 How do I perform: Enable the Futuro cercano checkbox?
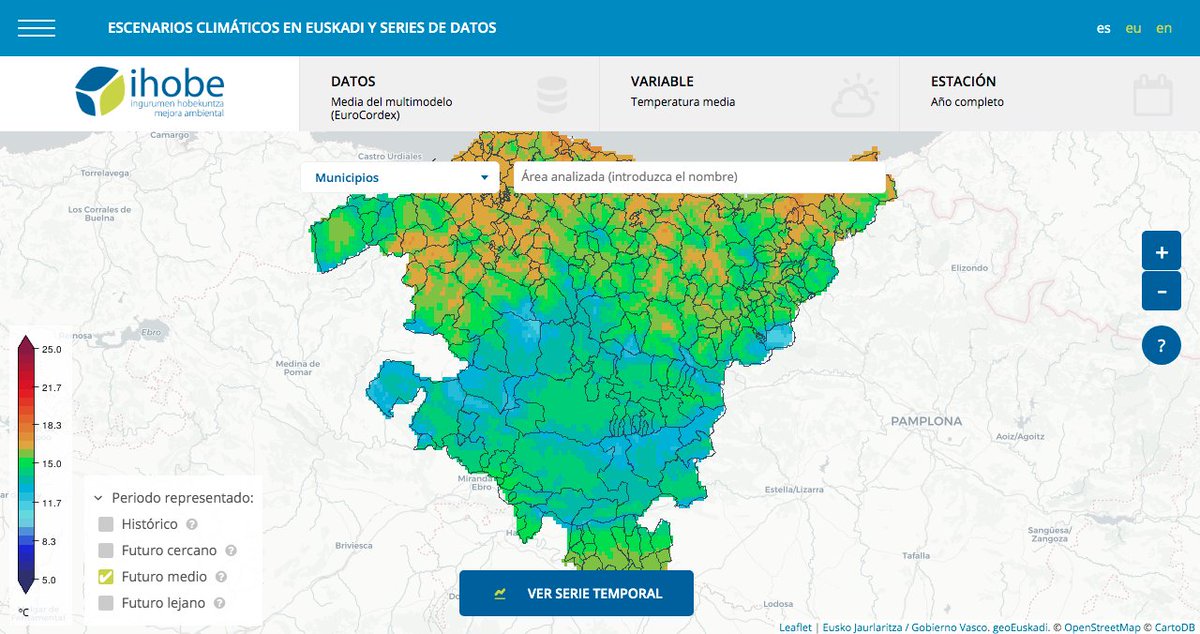pyautogui.click(x=104, y=549)
